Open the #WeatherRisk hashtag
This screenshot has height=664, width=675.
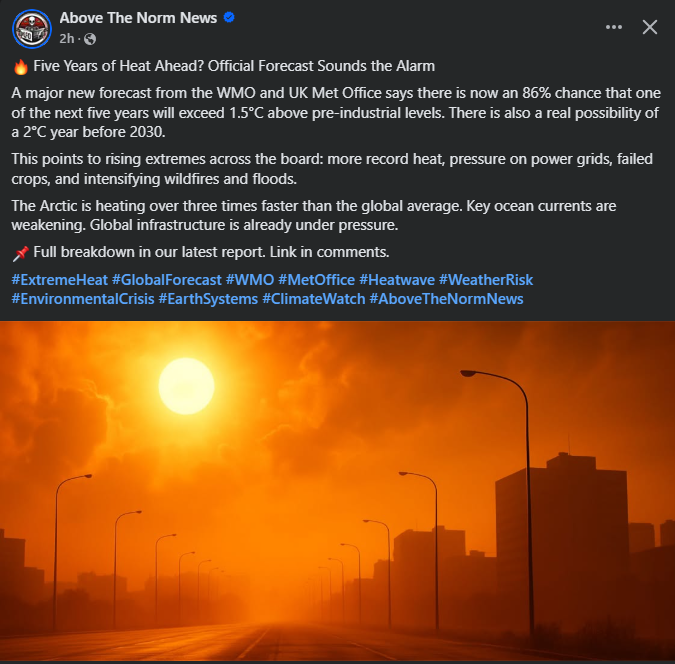coord(486,280)
